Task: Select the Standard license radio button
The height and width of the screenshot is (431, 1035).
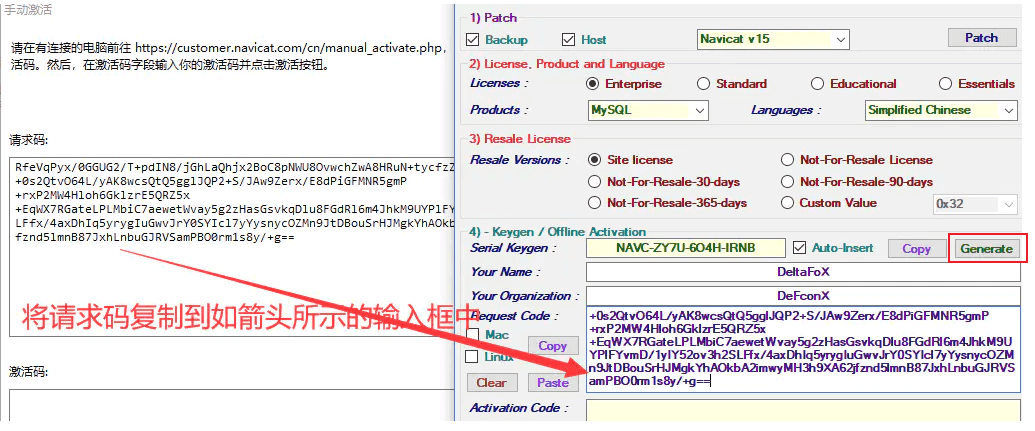Action: [x=704, y=84]
